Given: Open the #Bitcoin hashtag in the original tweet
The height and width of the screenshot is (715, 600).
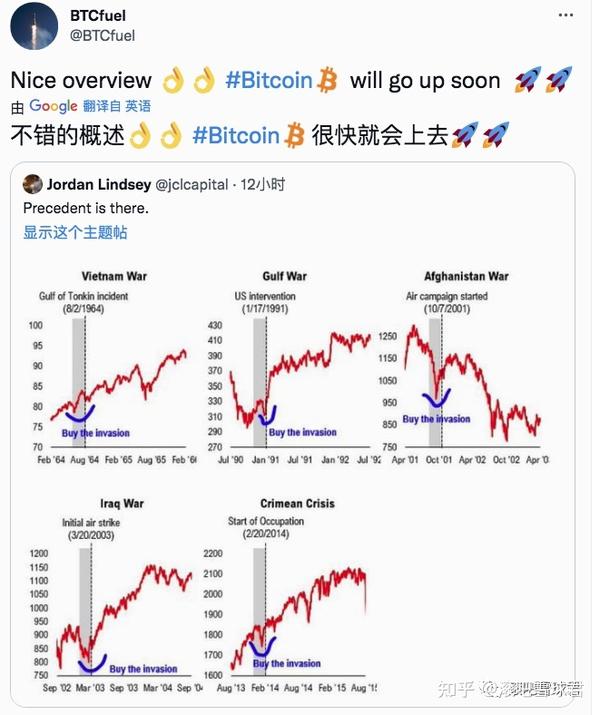Looking at the screenshot, I should (269, 80).
